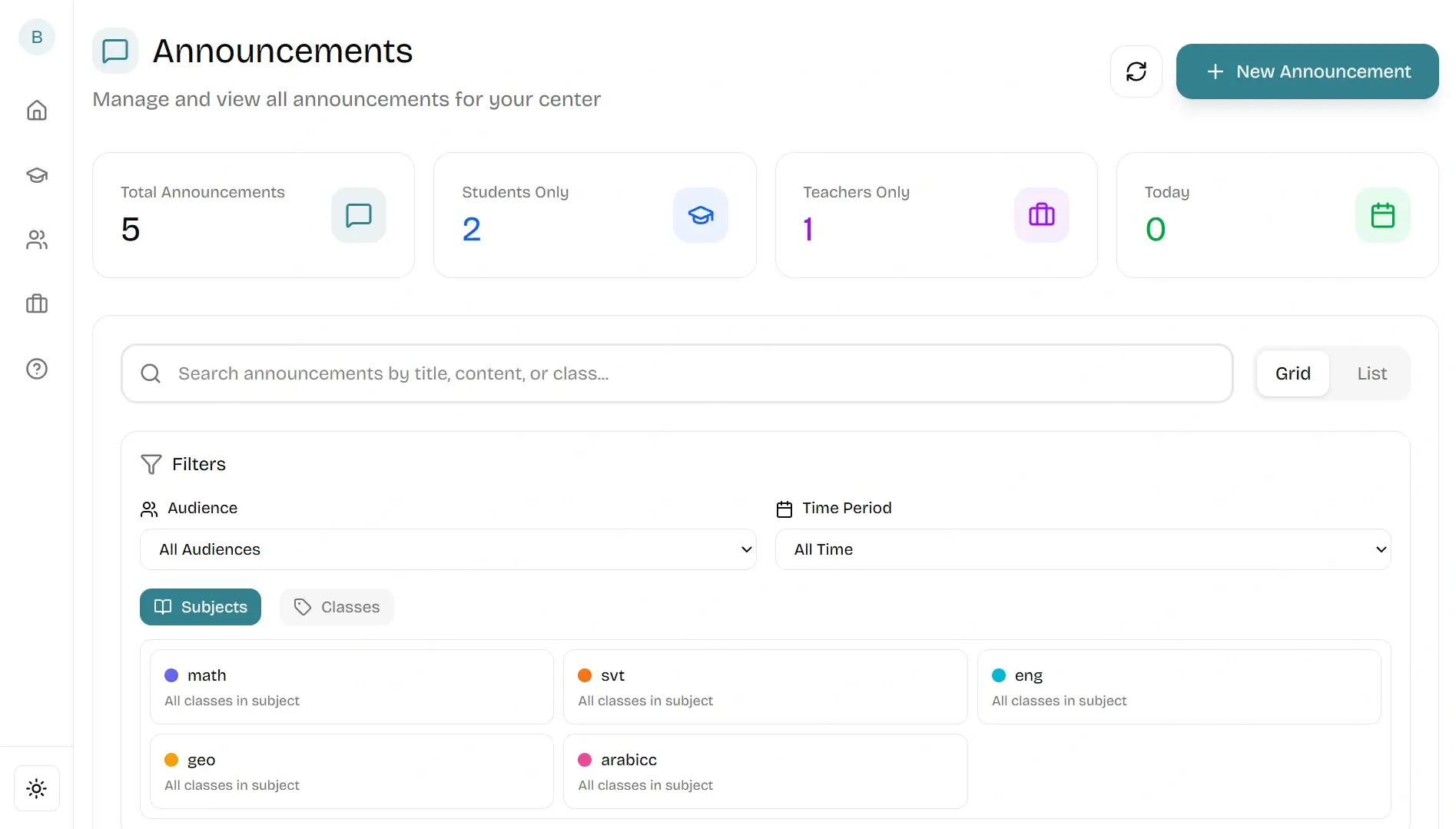
Task: Switch to List view
Action: (x=1371, y=373)
